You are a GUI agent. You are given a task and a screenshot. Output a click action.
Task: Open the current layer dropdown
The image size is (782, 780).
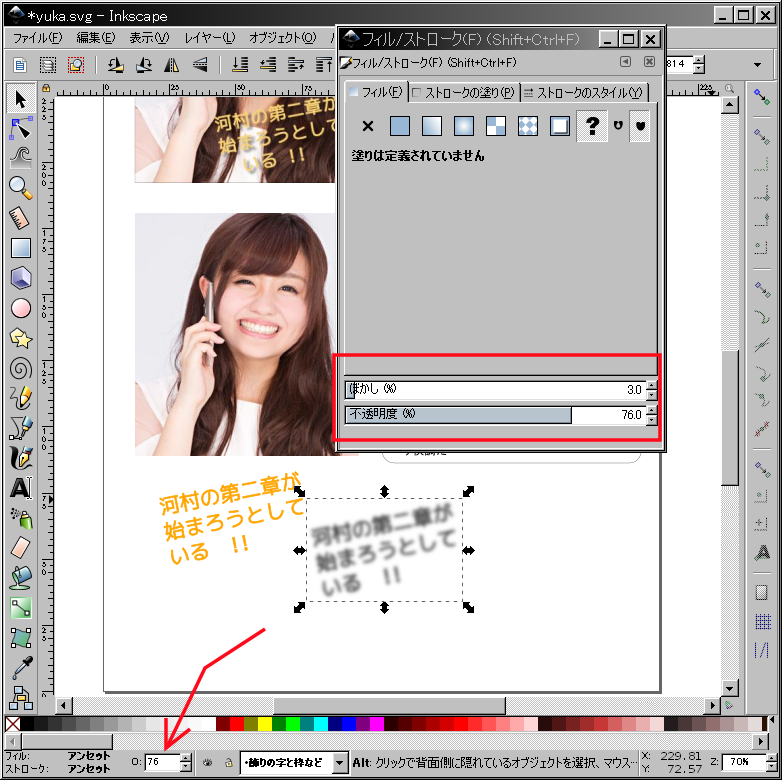(340, 762)
